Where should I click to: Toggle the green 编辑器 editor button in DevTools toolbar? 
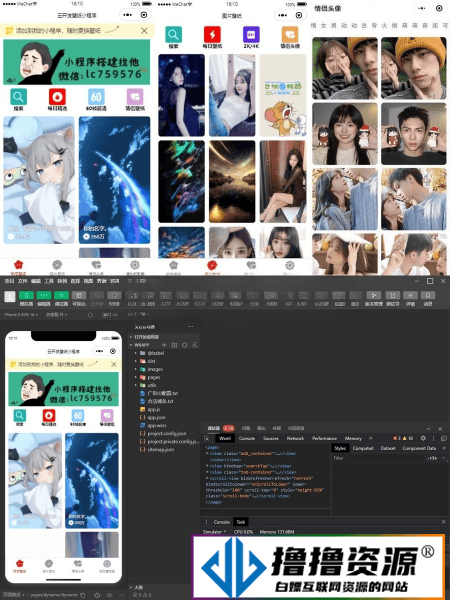tap(44, 295)
